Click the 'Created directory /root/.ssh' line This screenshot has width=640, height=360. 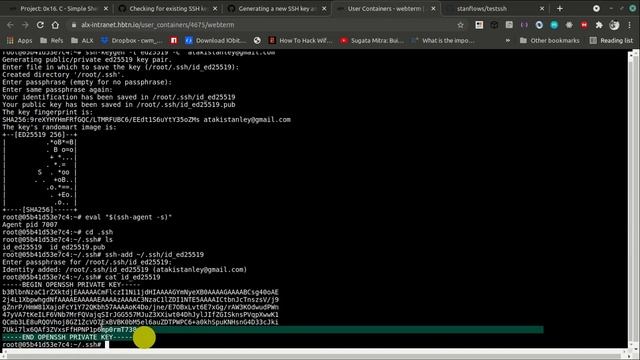pyautogui.click(x=63, y=75)
